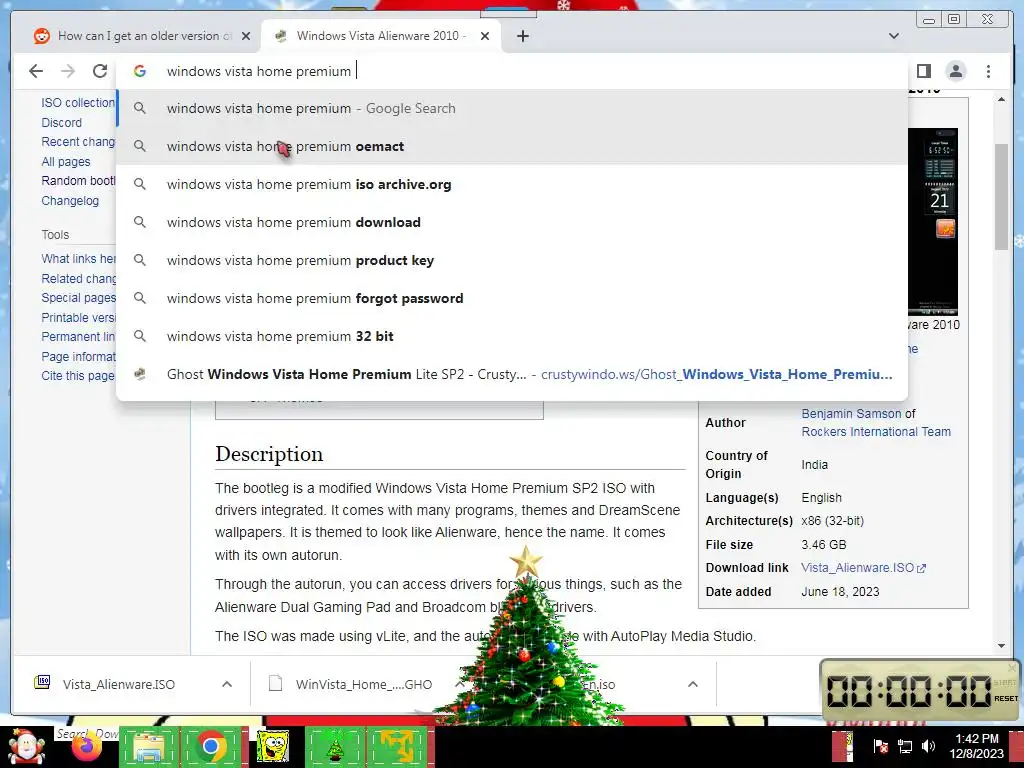This screenshot has width=1024, height=768.
Task: Click the Random bootleg sidebar link
Action: (x=78, y=181)
